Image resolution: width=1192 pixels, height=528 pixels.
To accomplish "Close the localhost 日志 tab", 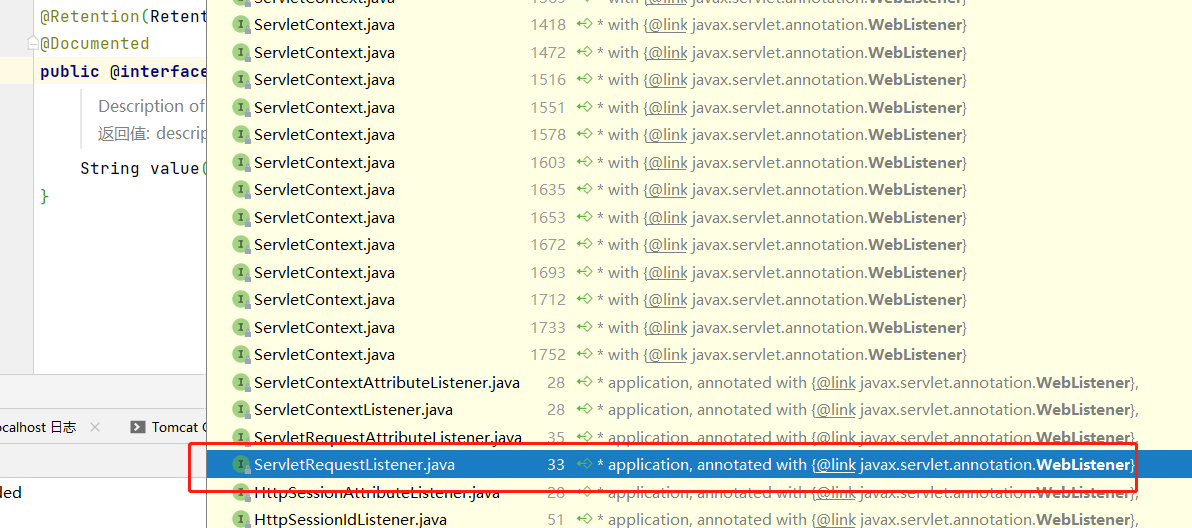I will coord(95,427).
